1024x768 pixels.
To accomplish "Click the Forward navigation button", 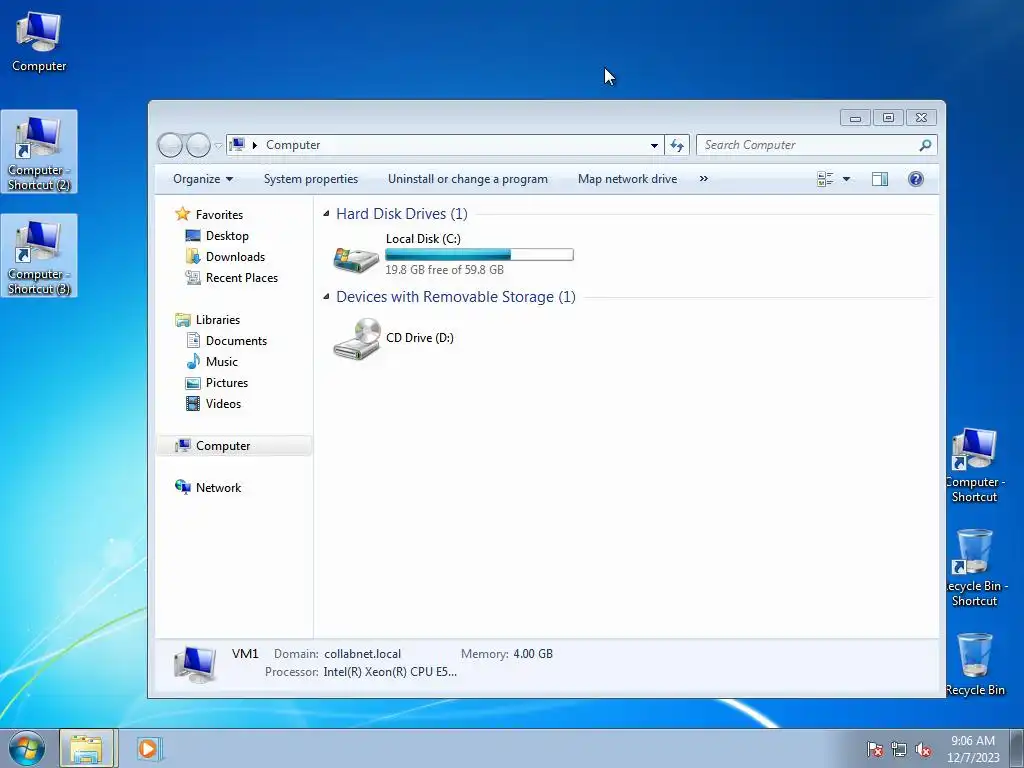I will point(198,145).
